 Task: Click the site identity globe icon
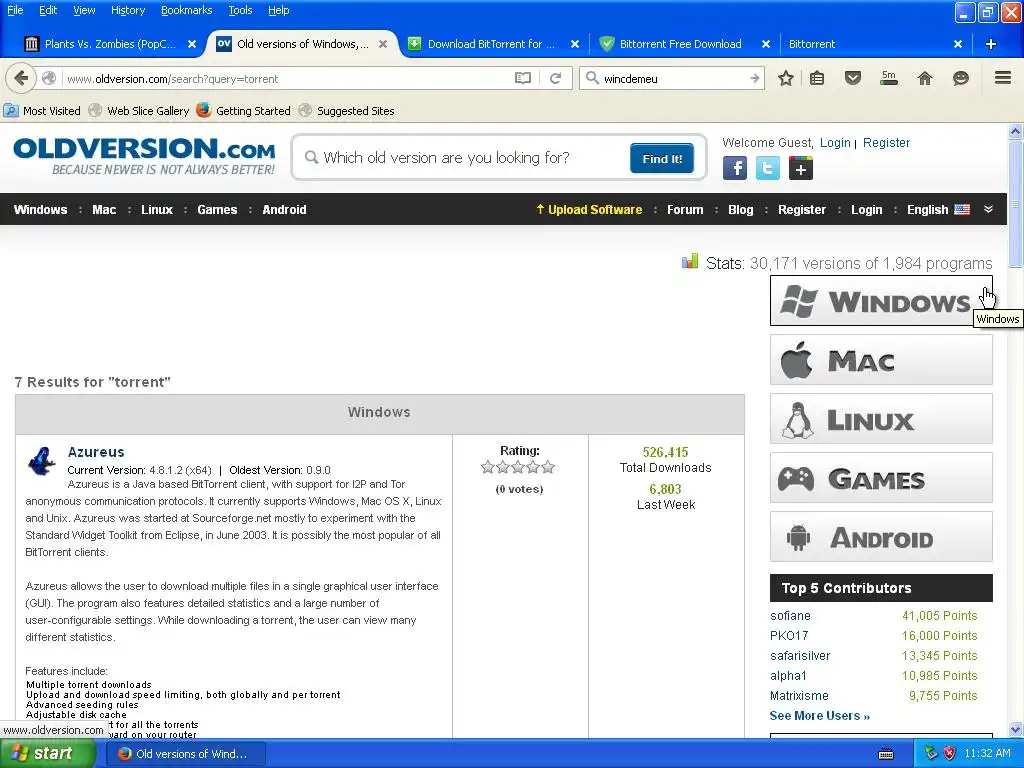coord(49,78)
